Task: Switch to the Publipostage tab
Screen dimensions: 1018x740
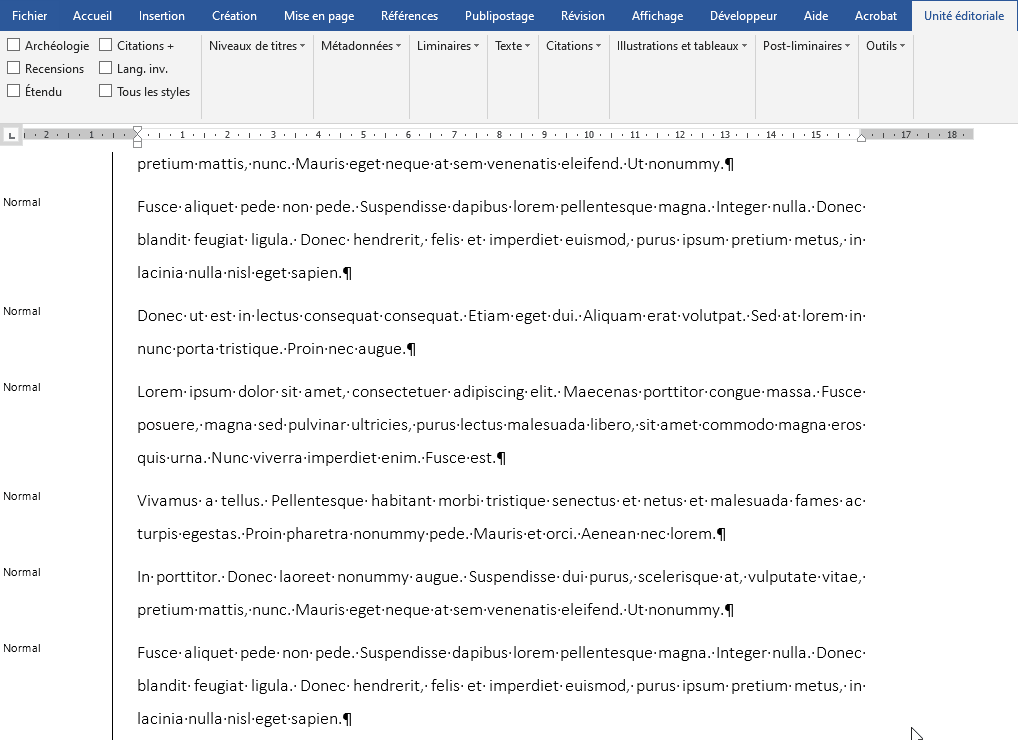Action: [x=499, y=16]
